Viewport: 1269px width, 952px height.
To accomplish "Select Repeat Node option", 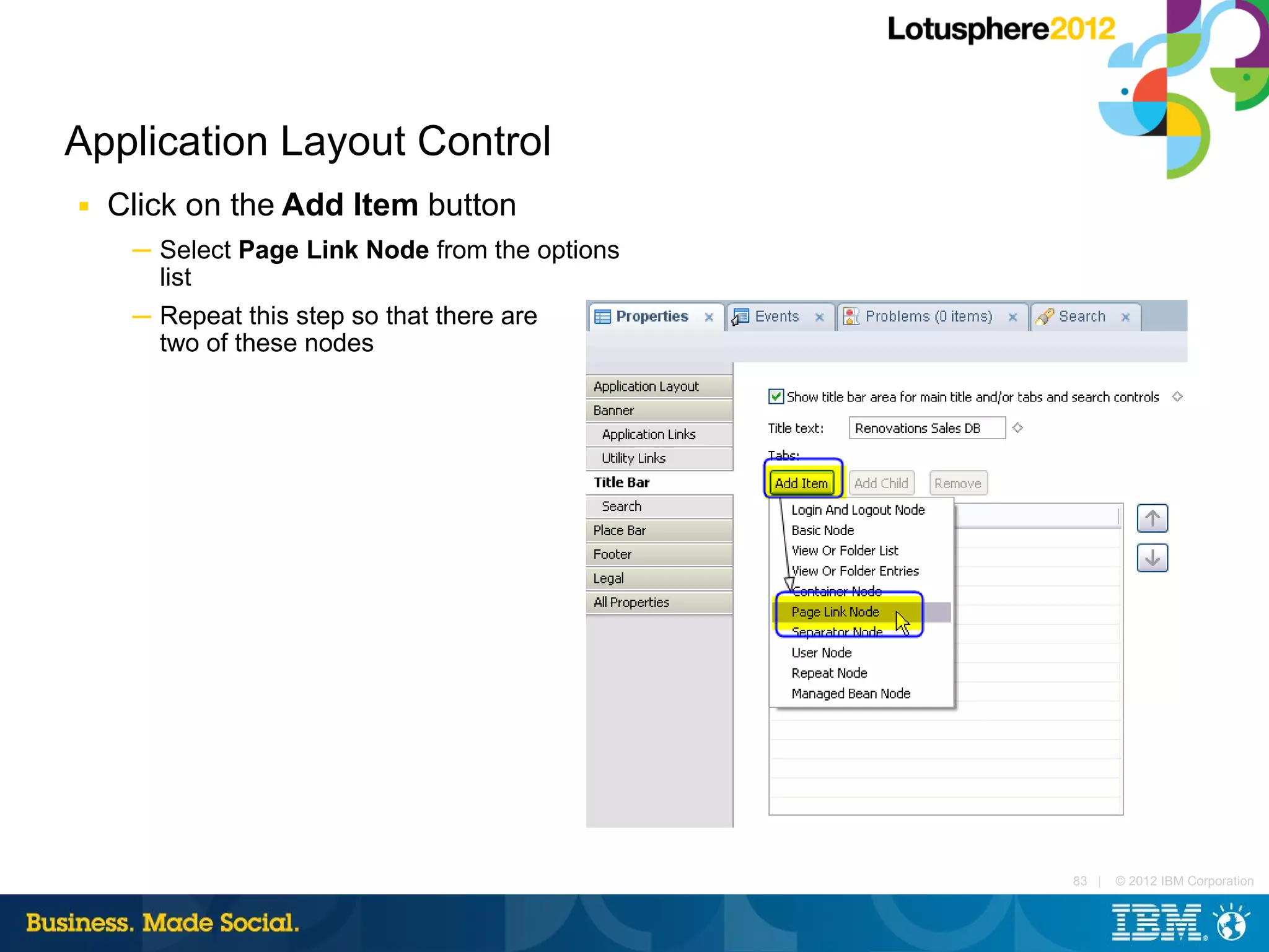I will coord(861,673).
